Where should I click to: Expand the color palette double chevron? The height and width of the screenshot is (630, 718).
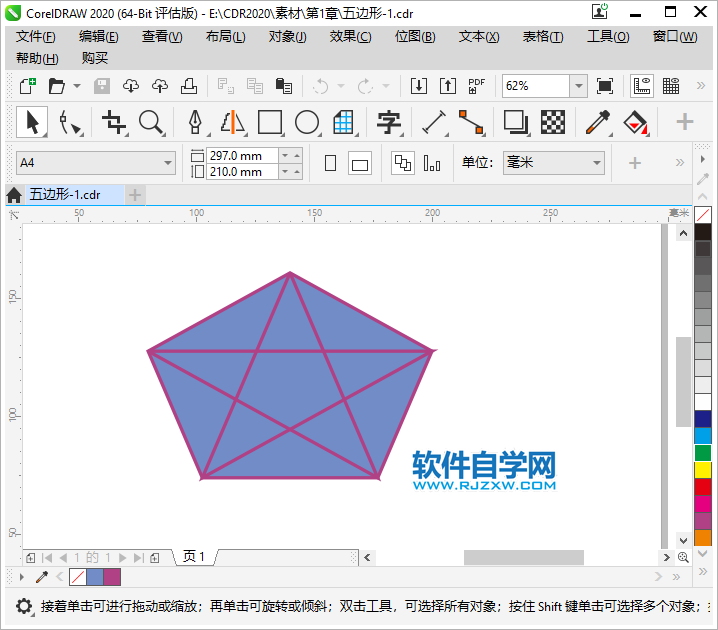coord(703,571)
